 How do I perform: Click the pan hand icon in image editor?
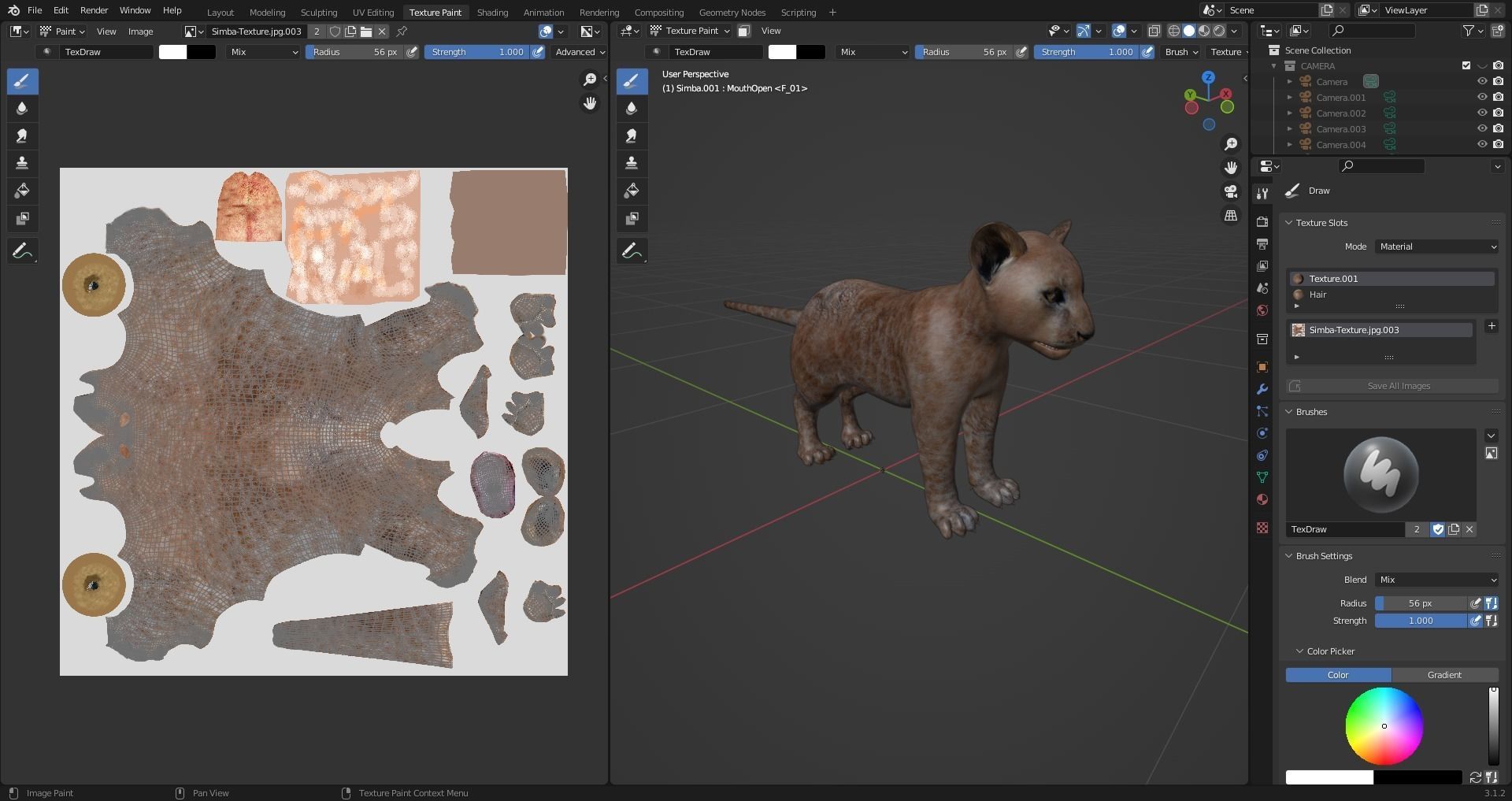coord(589,103)
